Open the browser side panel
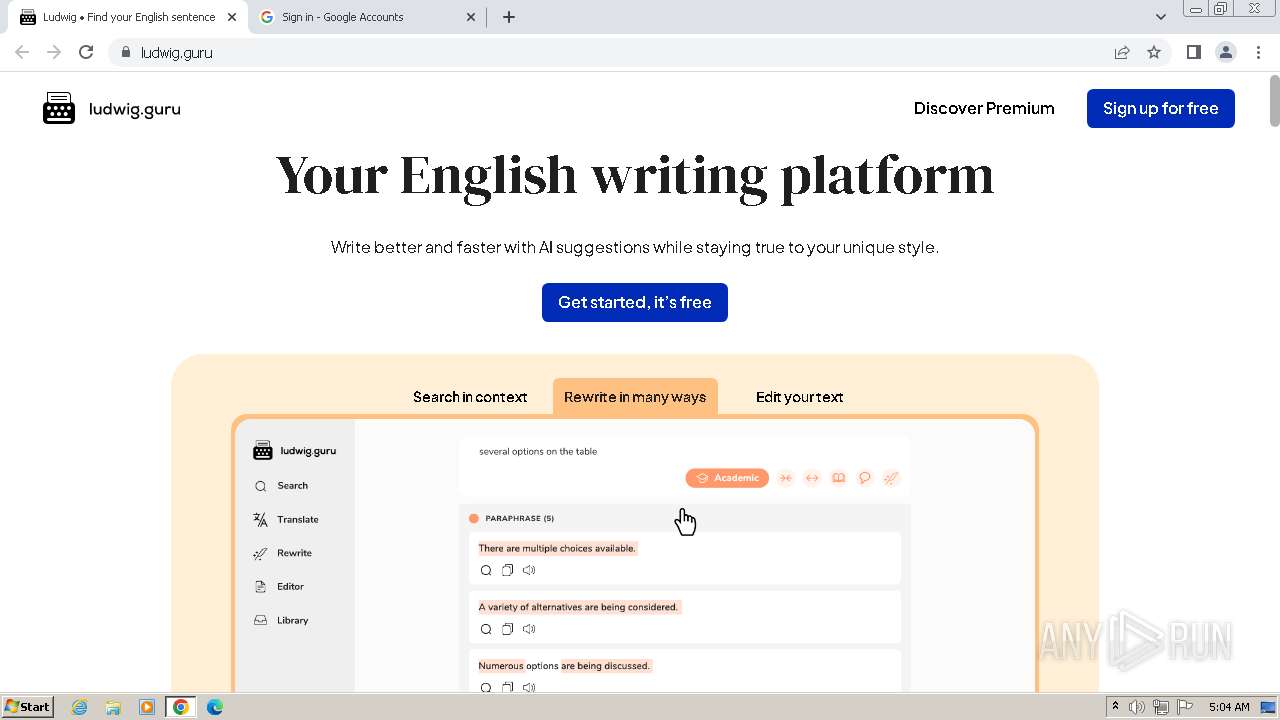Viewport: 1280px width, 720px height. [x=1193, y=52]
